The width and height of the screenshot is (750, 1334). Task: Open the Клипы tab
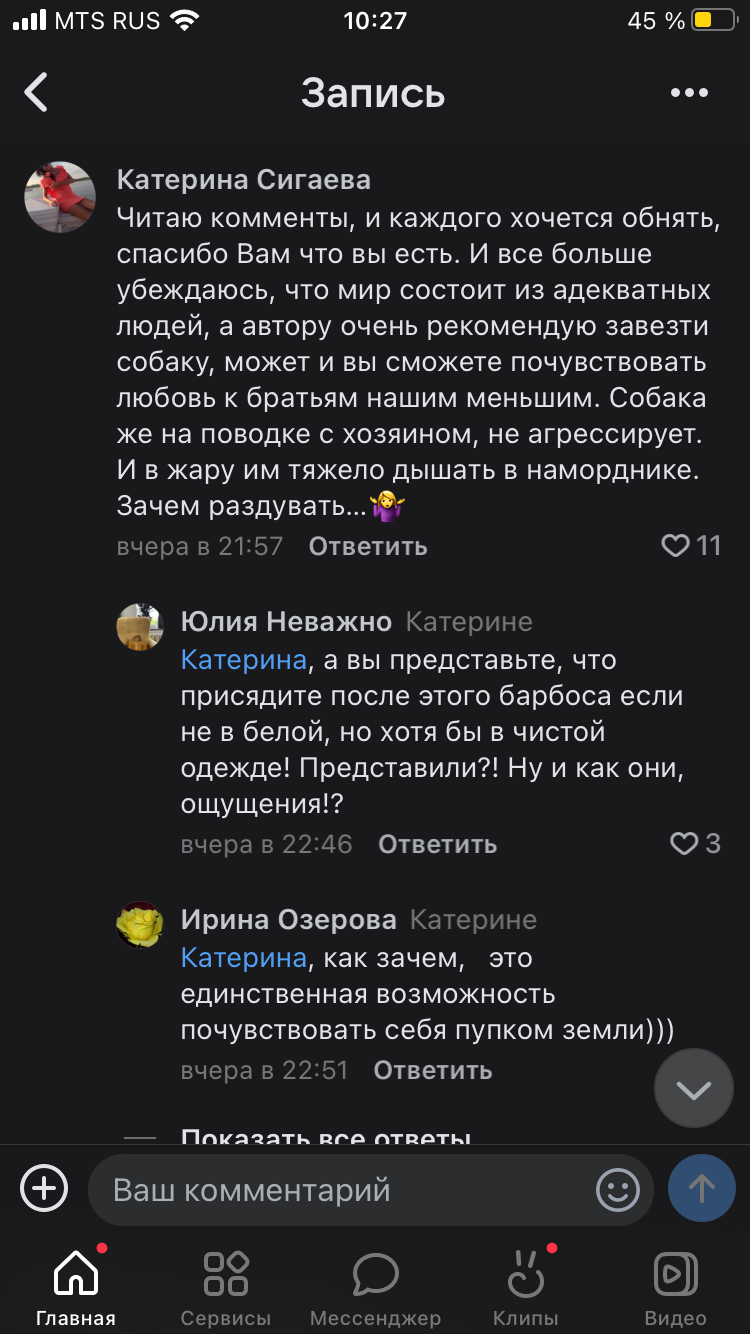[525, 1285]
